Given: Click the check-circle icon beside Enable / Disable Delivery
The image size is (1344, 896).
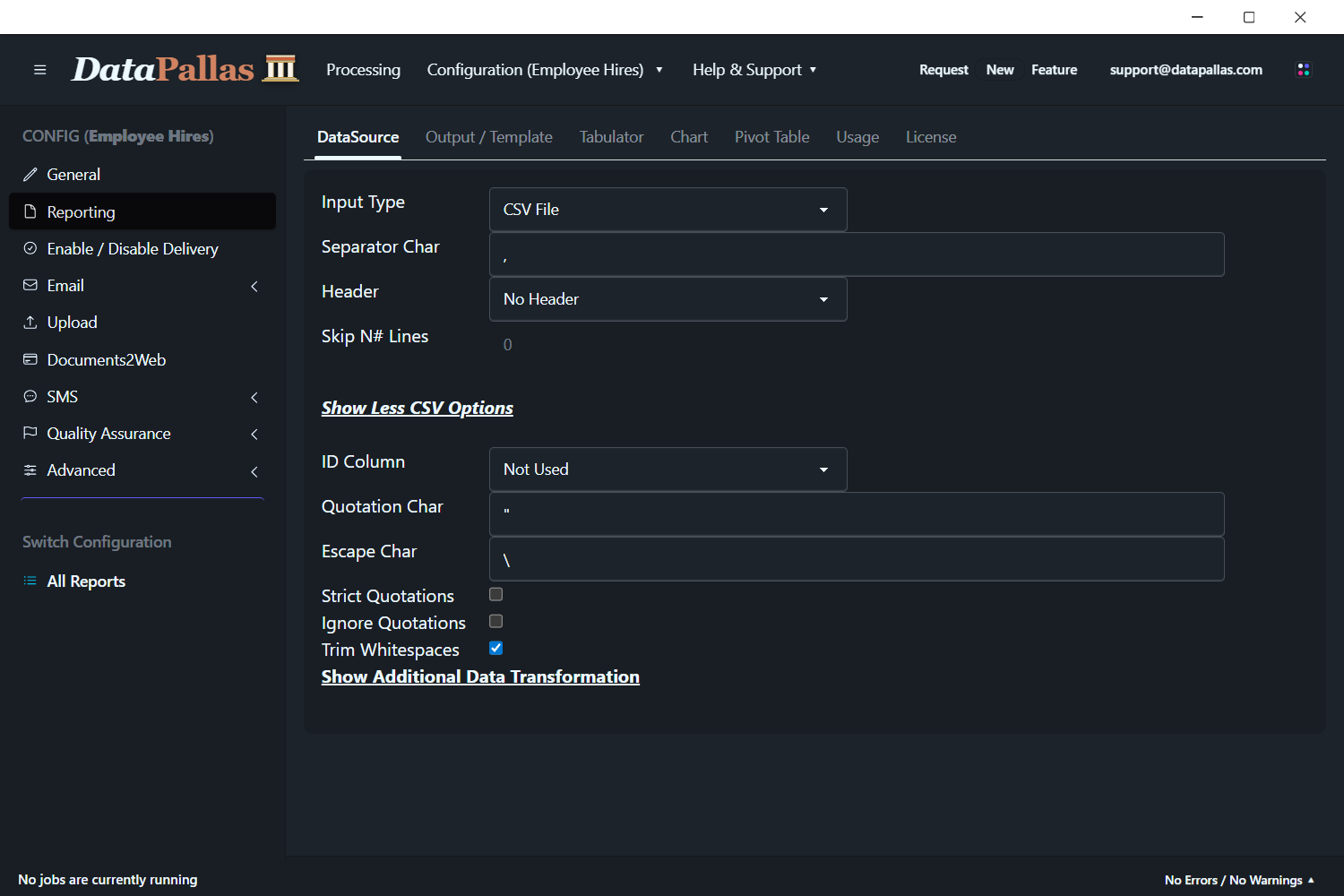Looking at the screenshot, I should point(30,248).
